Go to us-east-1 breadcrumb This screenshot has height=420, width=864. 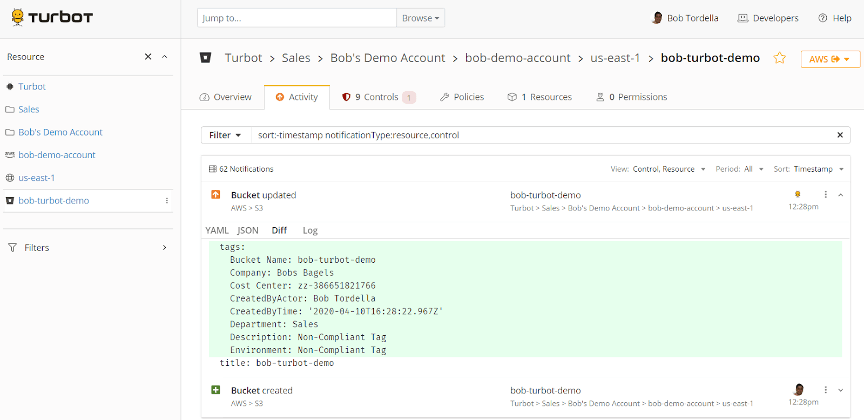click(615, 58)
